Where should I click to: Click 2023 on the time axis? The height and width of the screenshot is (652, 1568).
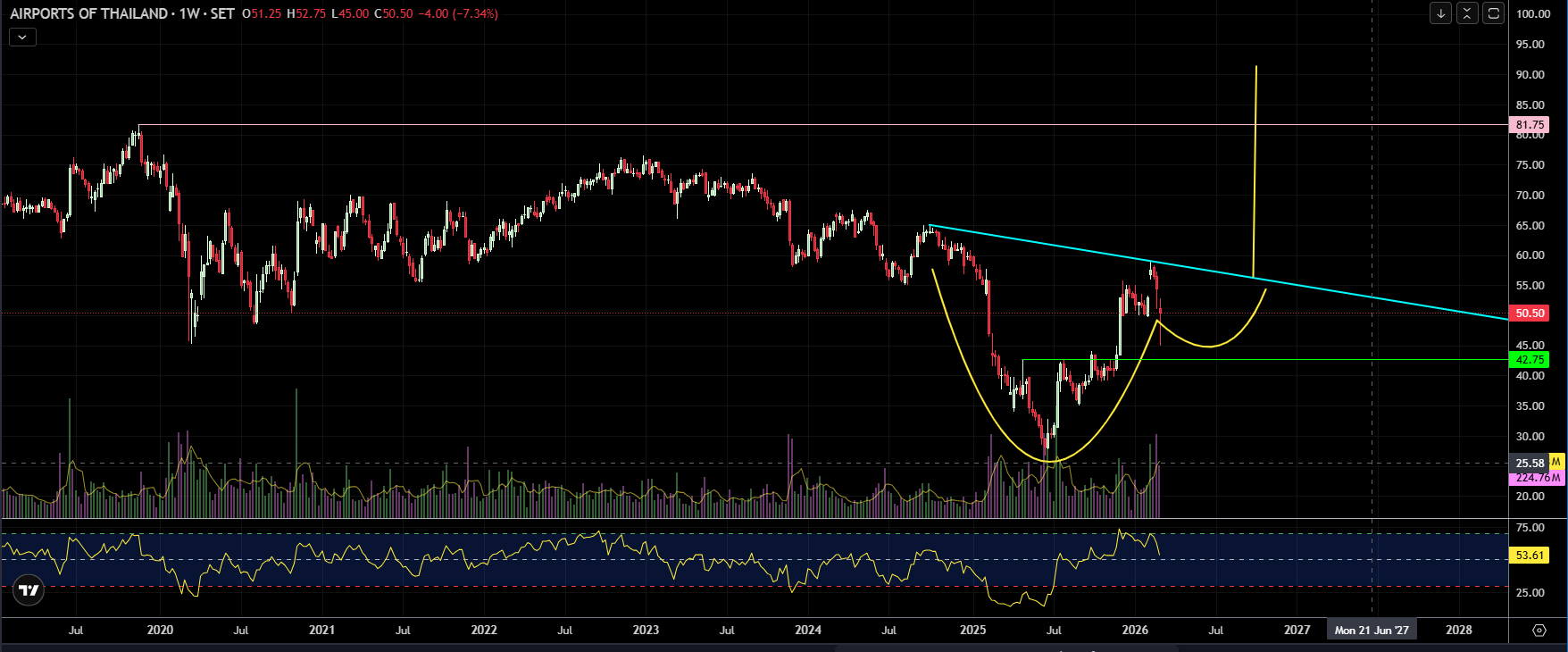point(646,630)
